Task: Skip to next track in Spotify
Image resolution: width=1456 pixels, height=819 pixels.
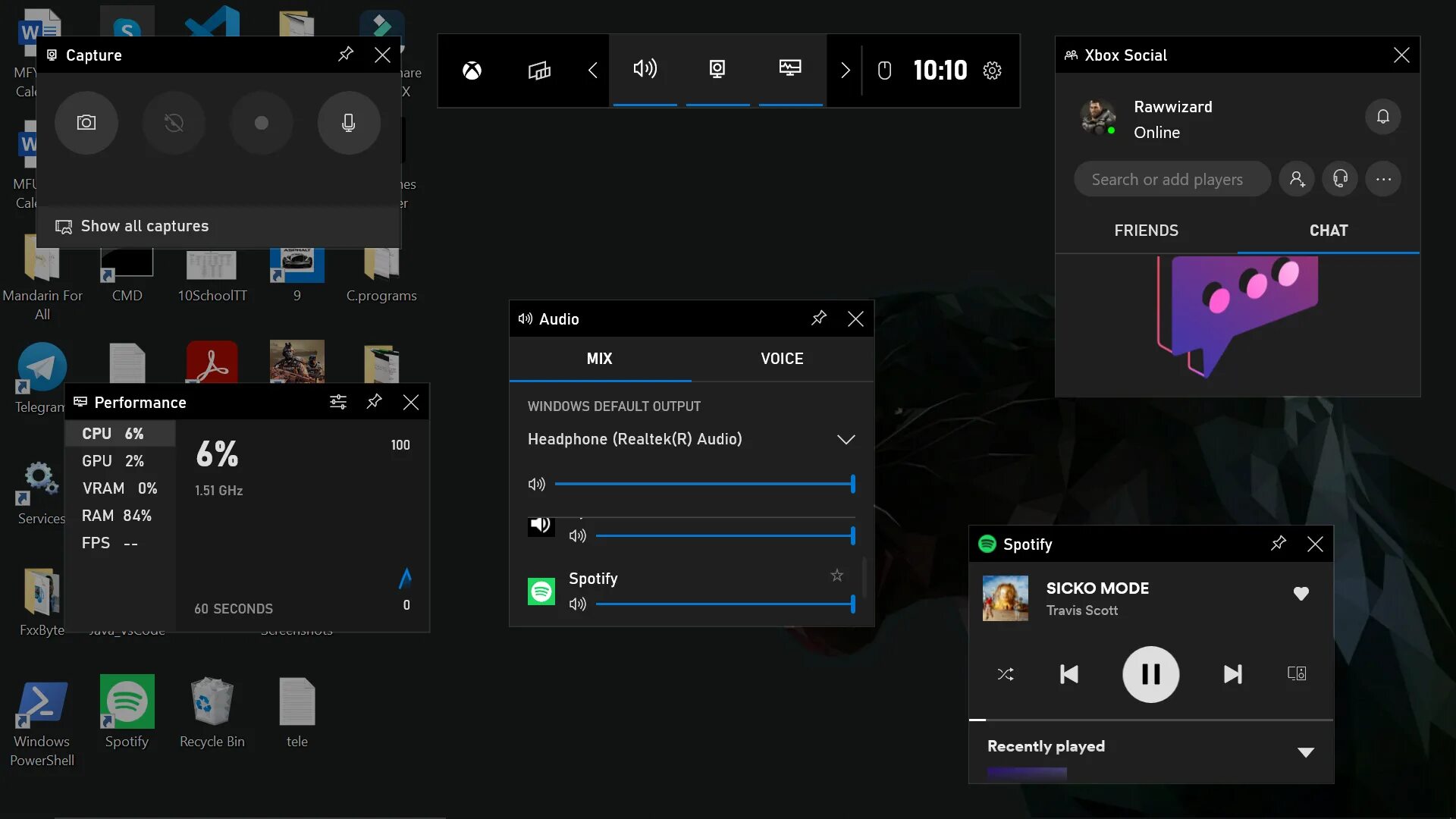Action: 1232,674
